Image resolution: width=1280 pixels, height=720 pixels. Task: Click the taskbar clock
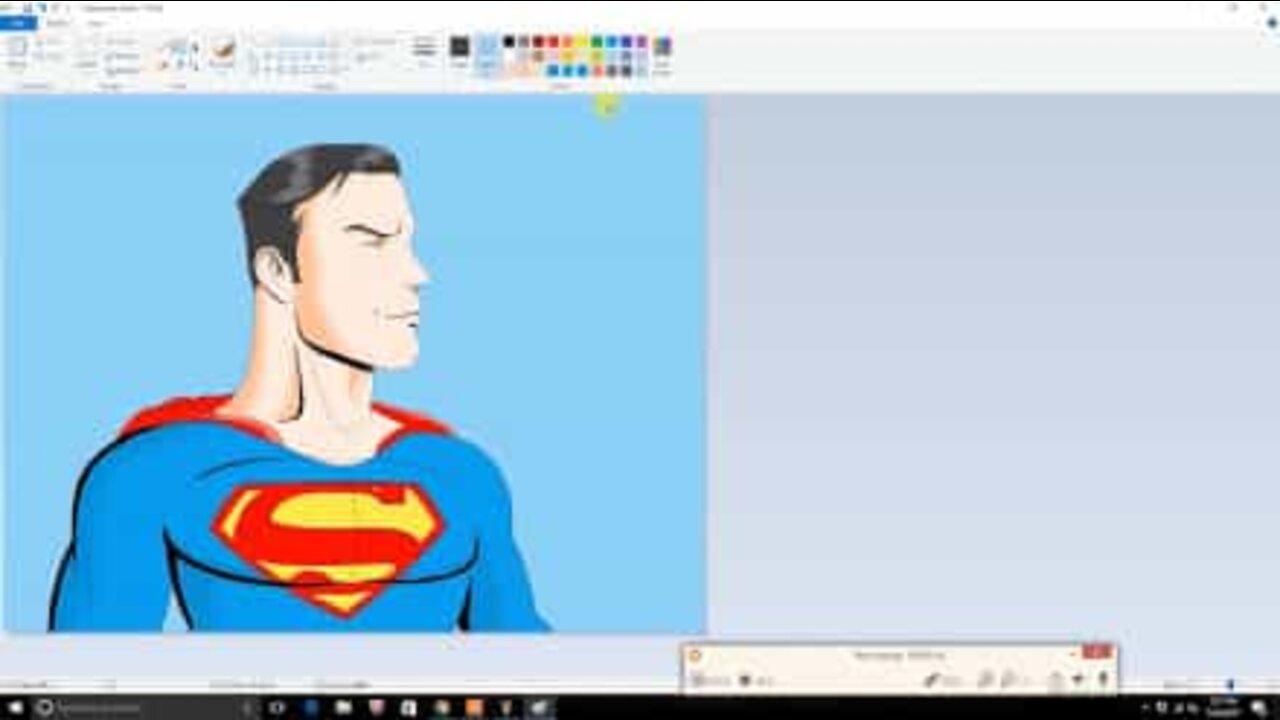click(1222, 707)
